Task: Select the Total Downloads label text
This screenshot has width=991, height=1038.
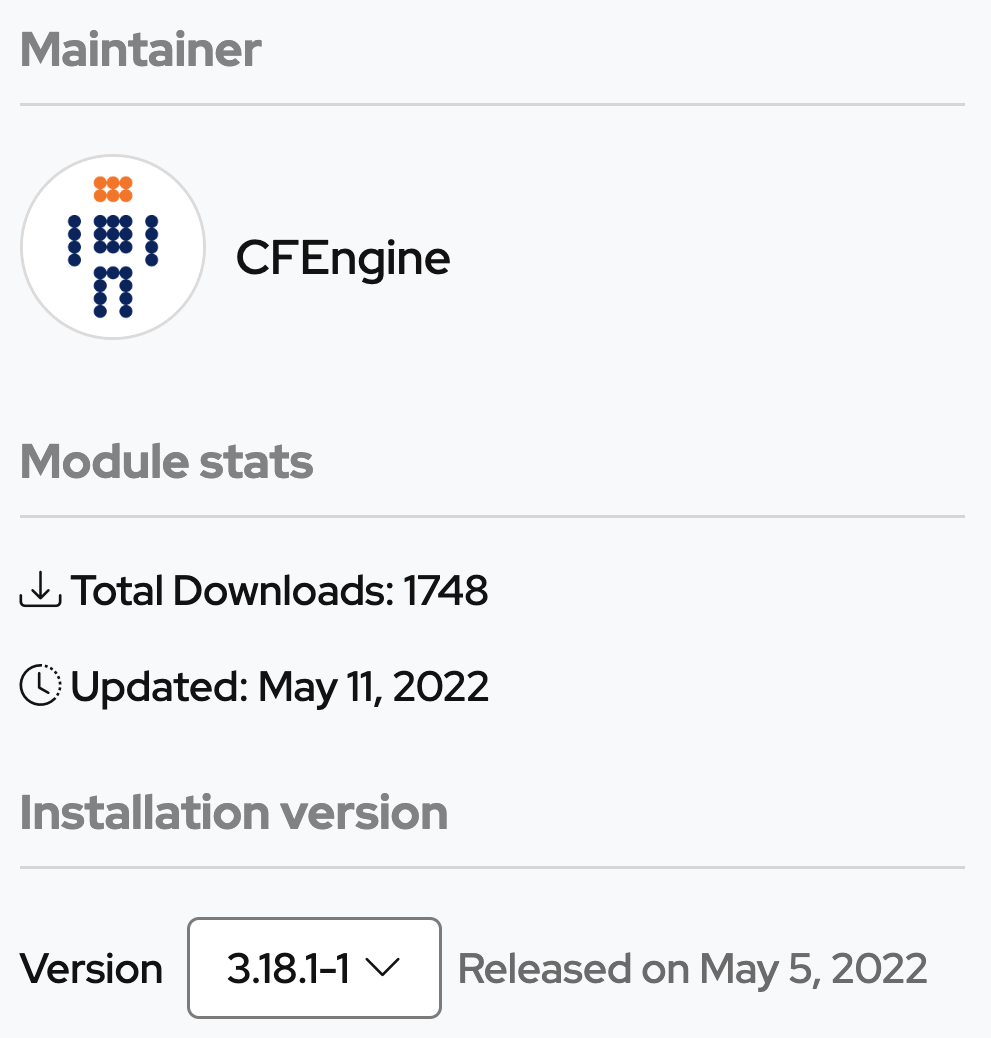Action: (233, 590)
